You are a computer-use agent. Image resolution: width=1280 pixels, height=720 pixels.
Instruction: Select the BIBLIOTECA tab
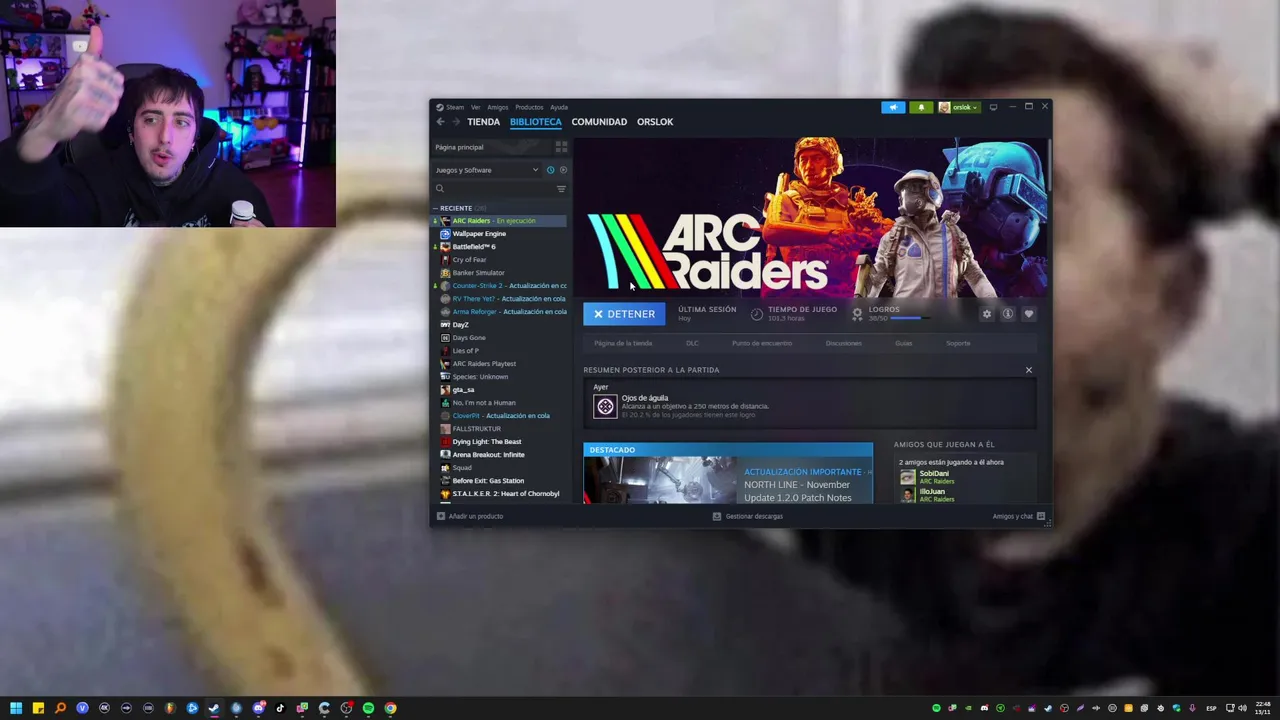tap(535, 122)
